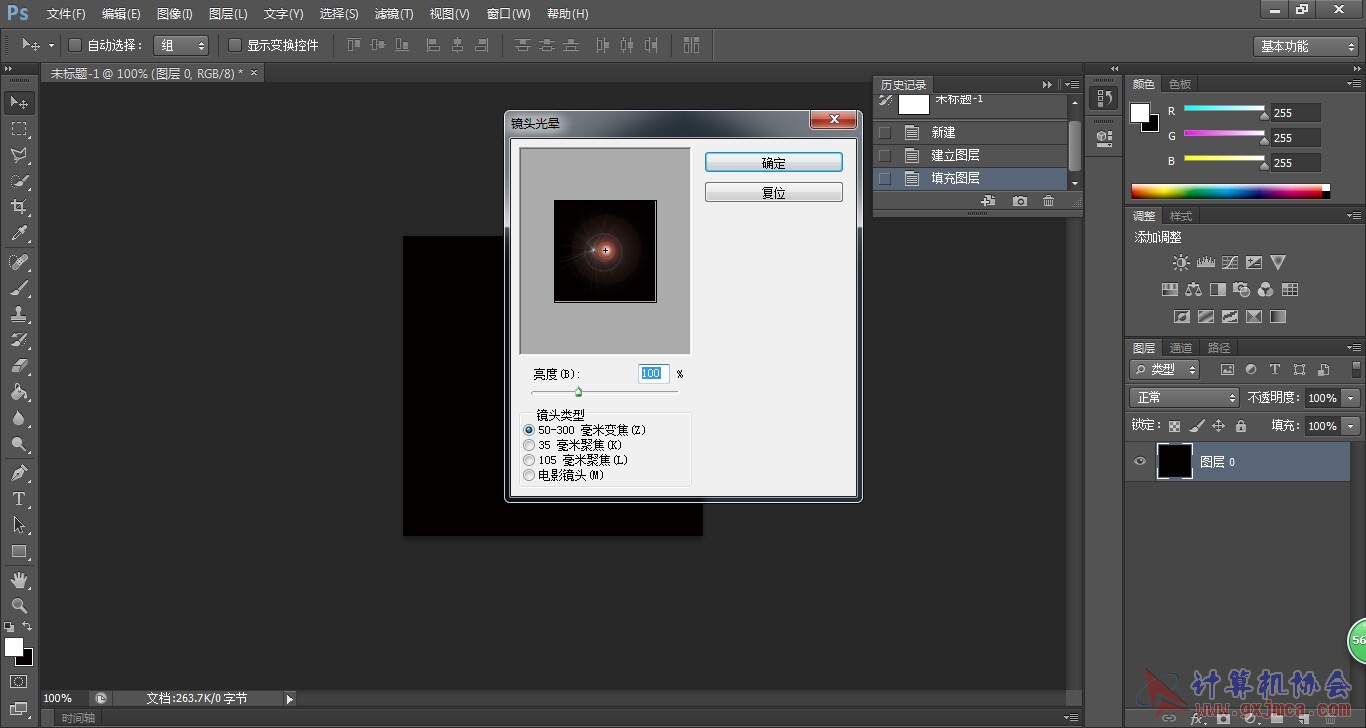Image resolution: width=1366 pixels, height=728 pixels.
Task: Add Levels adjustment icon
Action: 1205,262
